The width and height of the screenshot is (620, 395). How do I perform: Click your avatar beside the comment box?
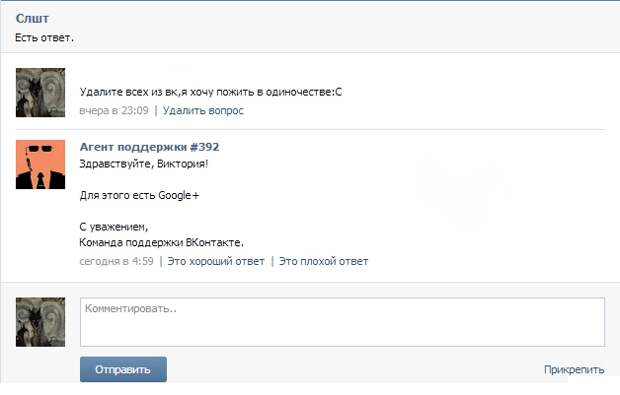coord(40,322)
